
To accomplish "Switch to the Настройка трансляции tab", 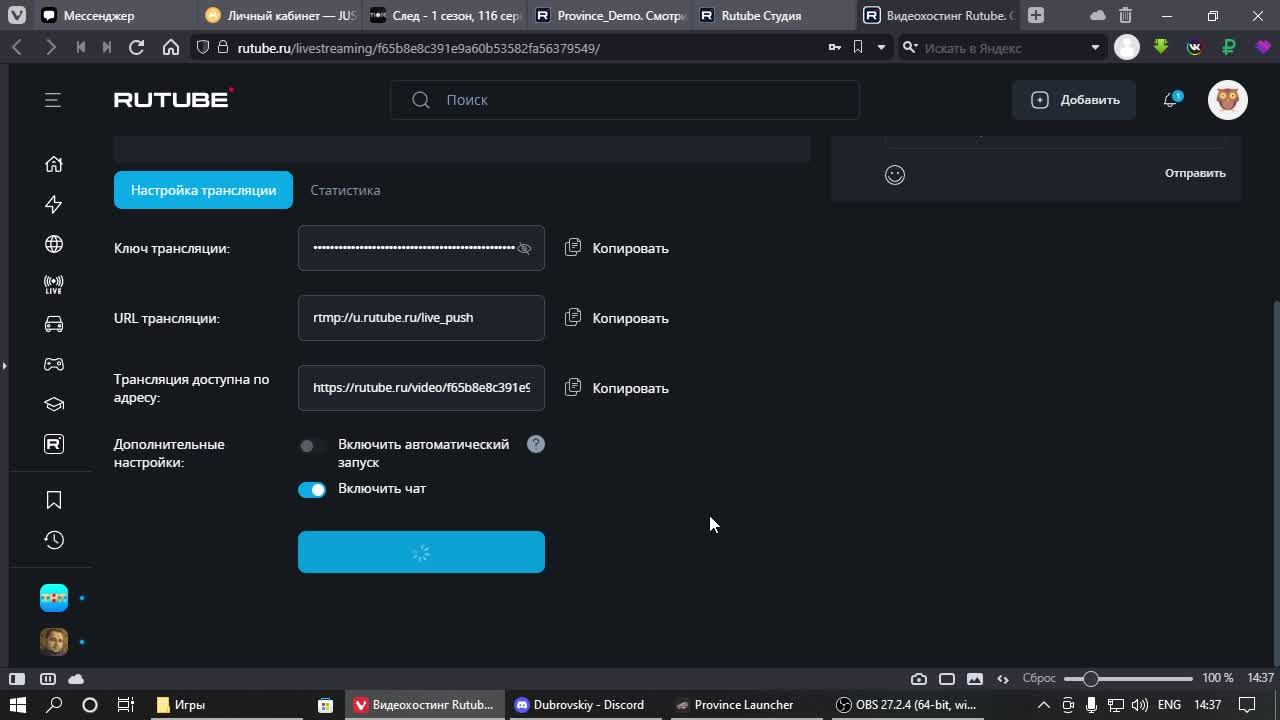I will (203, 190).
